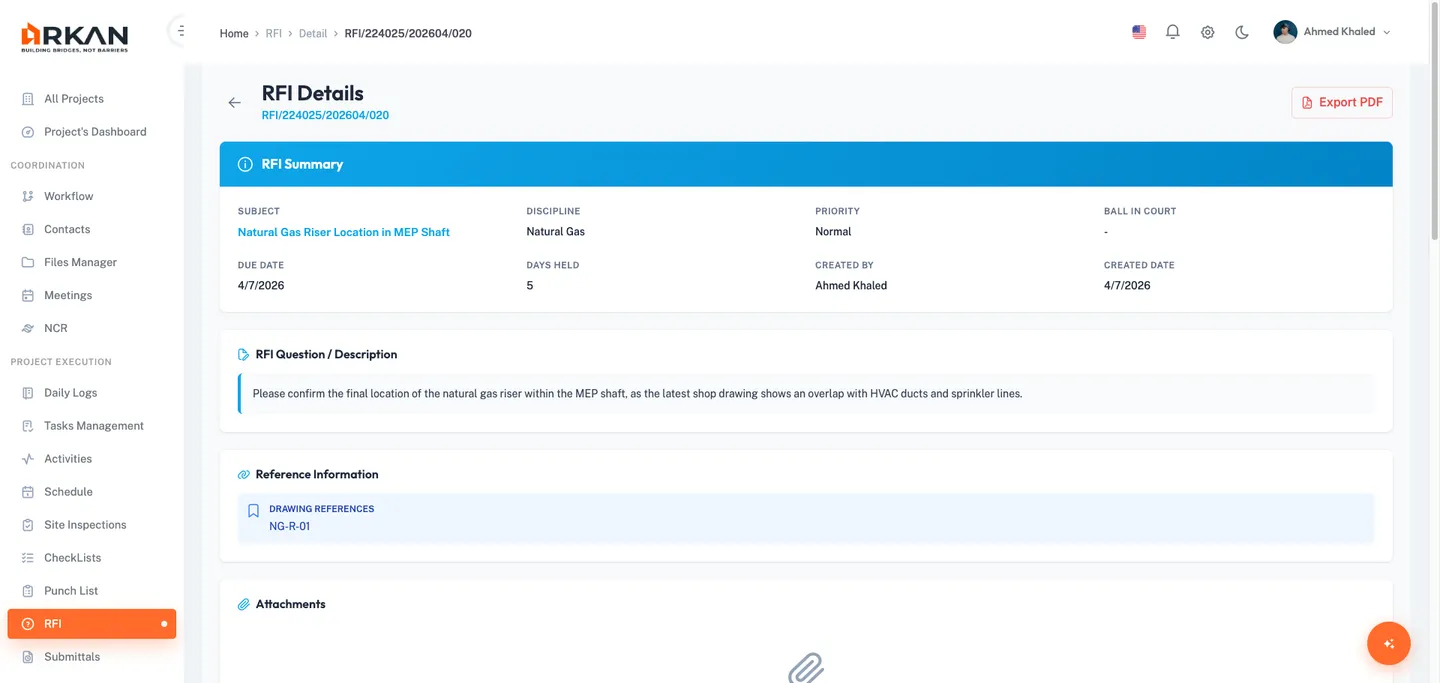1440x683 pixels.
Task: Go to Punch List in sidebar
Action: [x=71, y=591]
